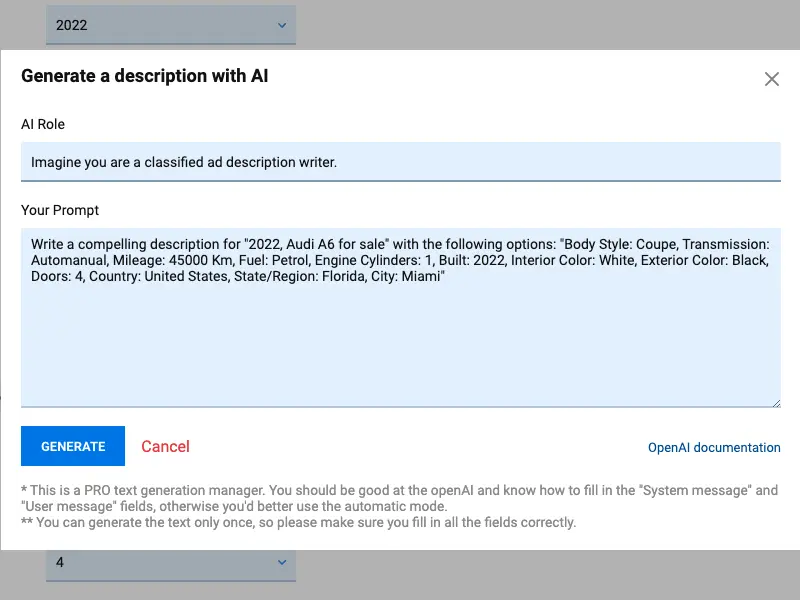Cancel the AI description generation
800x600 pixels.
165,446
